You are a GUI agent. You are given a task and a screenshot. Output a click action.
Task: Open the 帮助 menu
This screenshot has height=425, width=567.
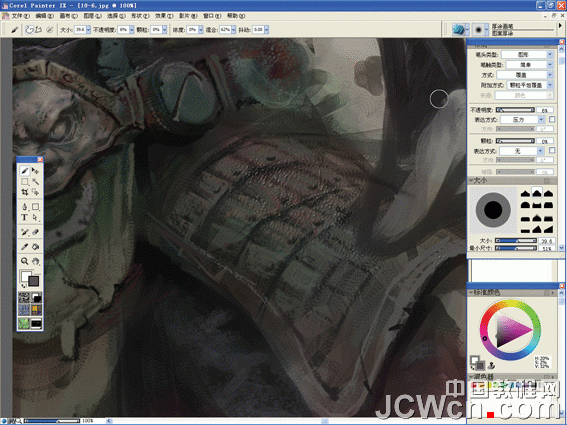(236, 16)
